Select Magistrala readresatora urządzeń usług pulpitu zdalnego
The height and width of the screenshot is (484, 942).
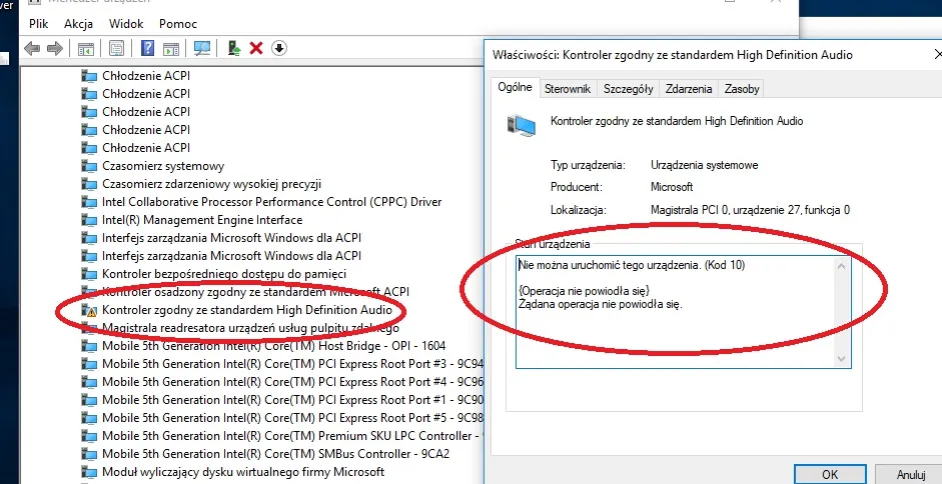pos(251,328)
